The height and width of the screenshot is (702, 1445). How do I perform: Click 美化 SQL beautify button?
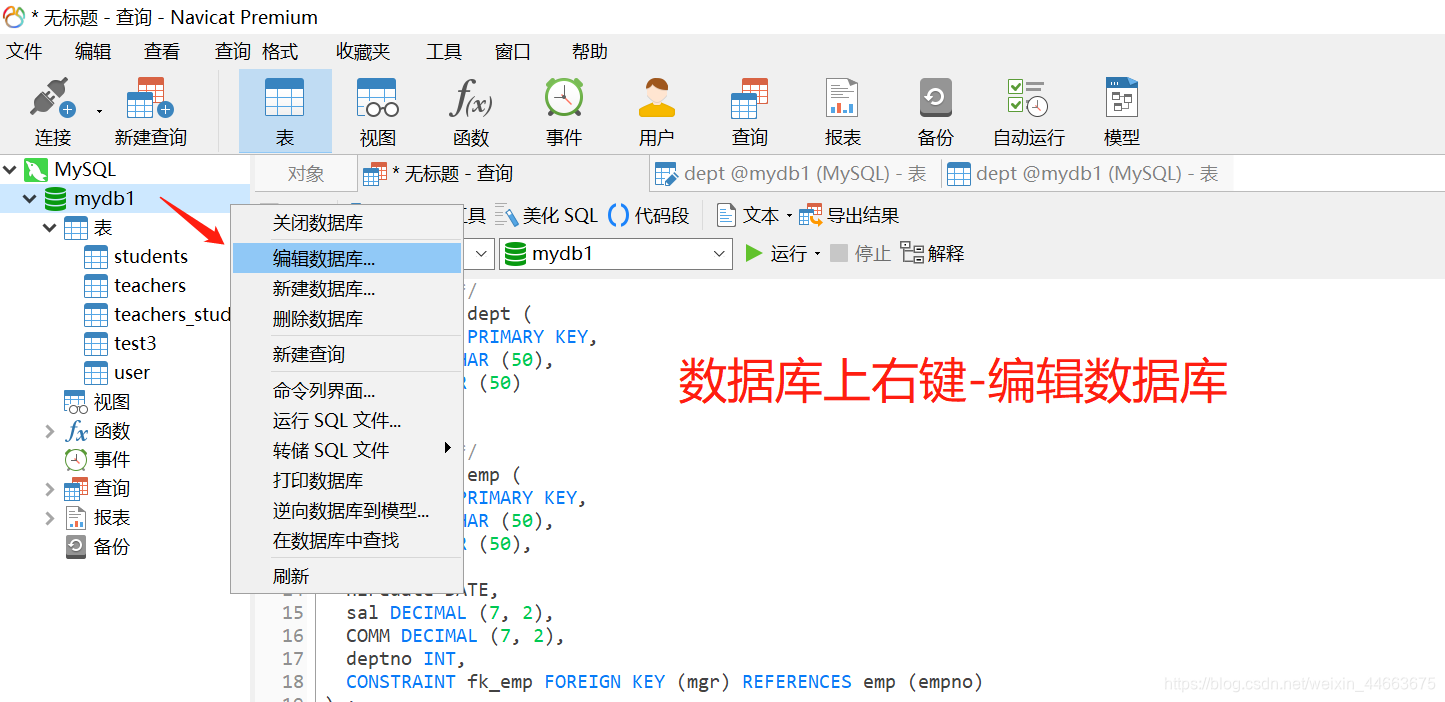(547, 215)
